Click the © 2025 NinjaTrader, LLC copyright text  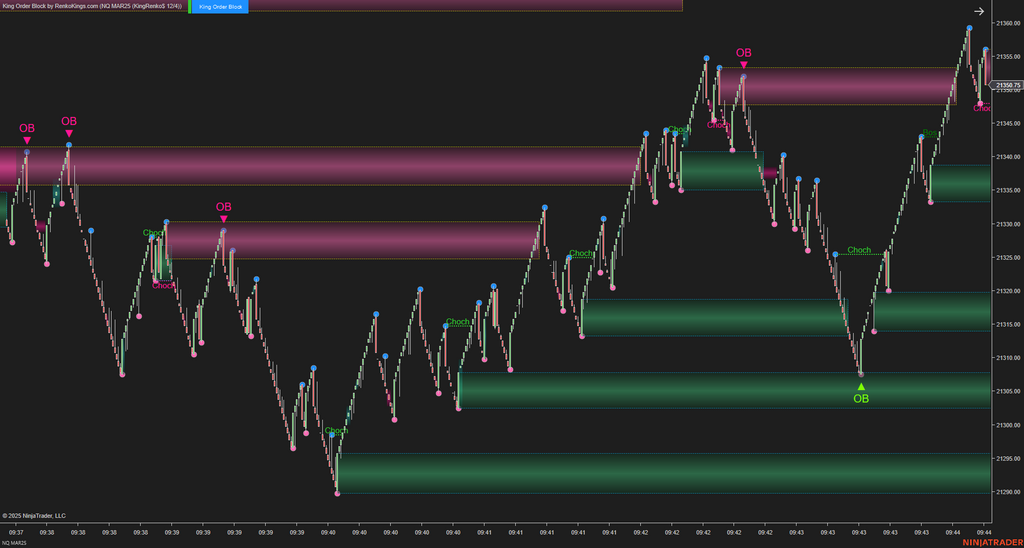tap(34, 515)
